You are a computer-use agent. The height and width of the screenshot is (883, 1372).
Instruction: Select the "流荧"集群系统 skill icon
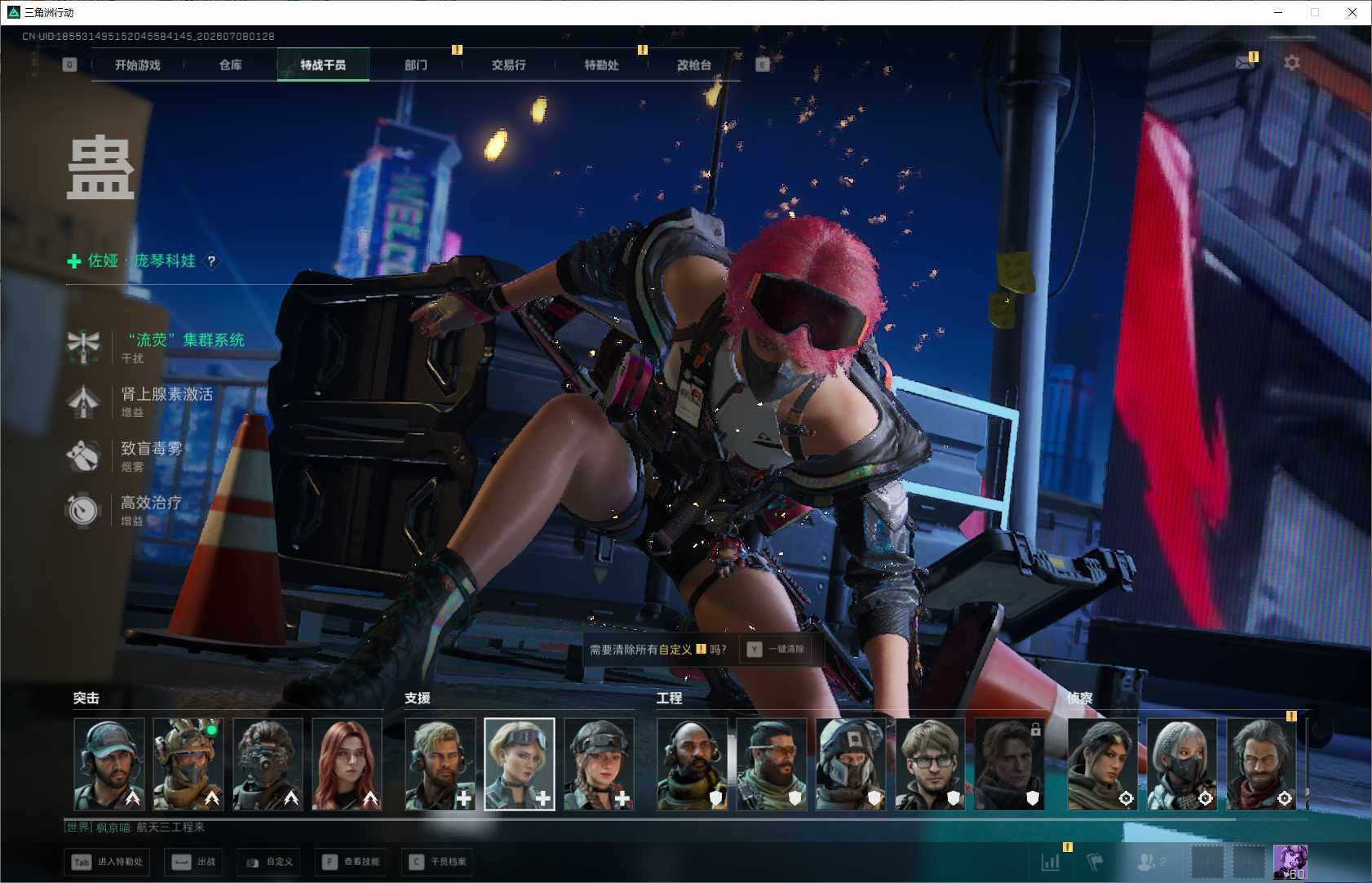(x=83, y=347)
